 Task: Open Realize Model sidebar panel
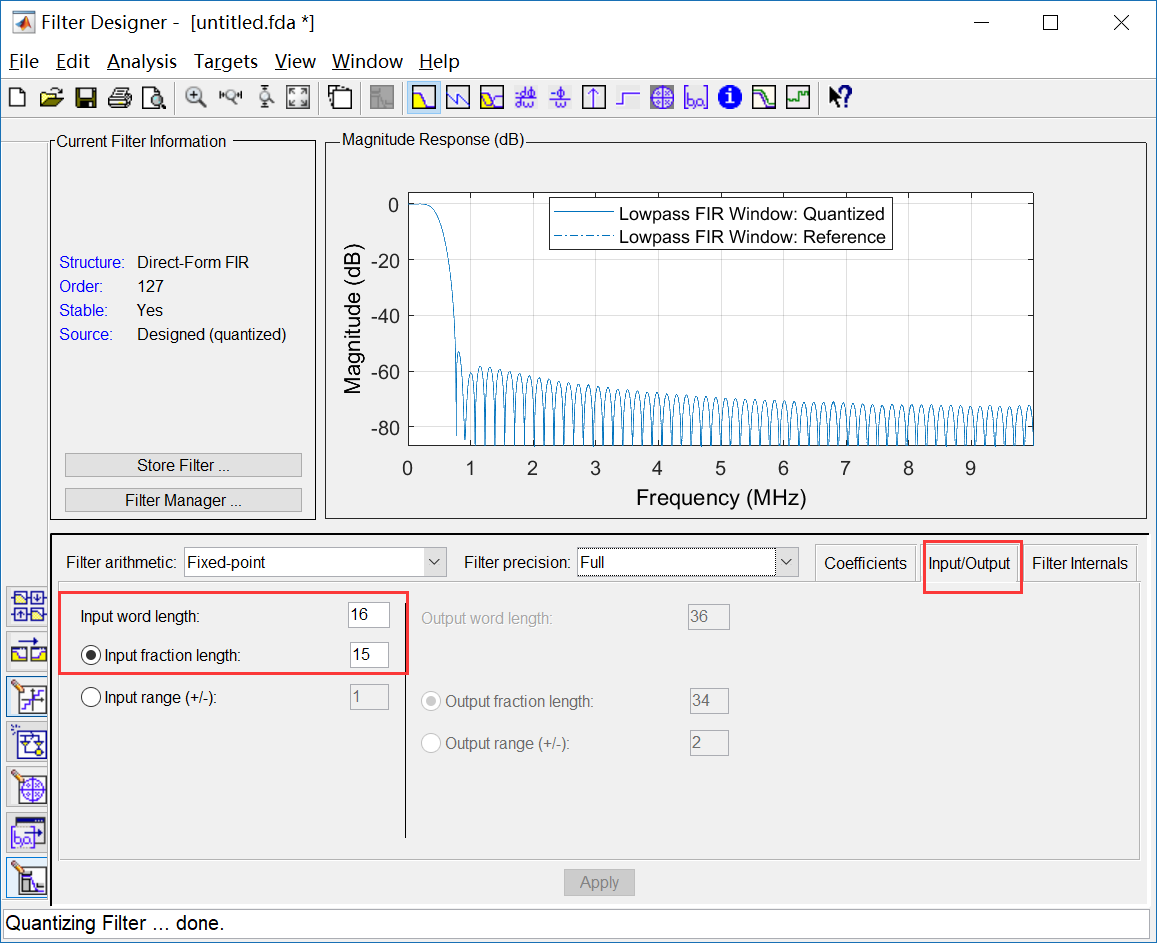(28, 742)
